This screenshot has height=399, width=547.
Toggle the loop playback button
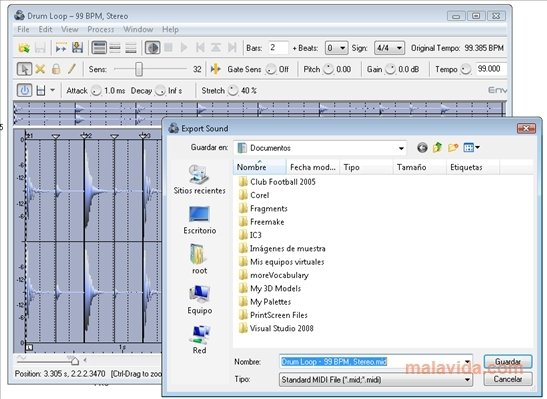point(152,48)
